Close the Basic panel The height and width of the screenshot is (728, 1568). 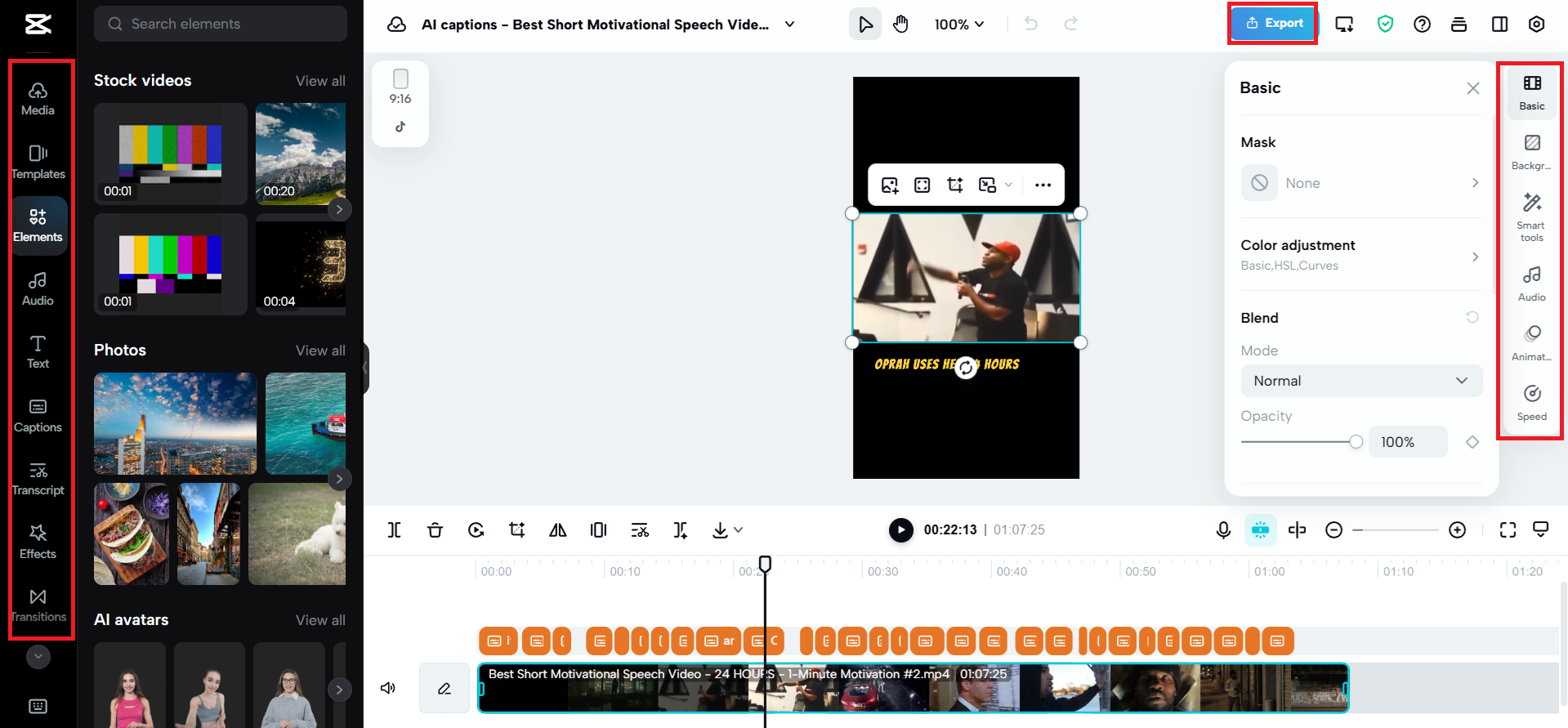[x=1472, y=87]
